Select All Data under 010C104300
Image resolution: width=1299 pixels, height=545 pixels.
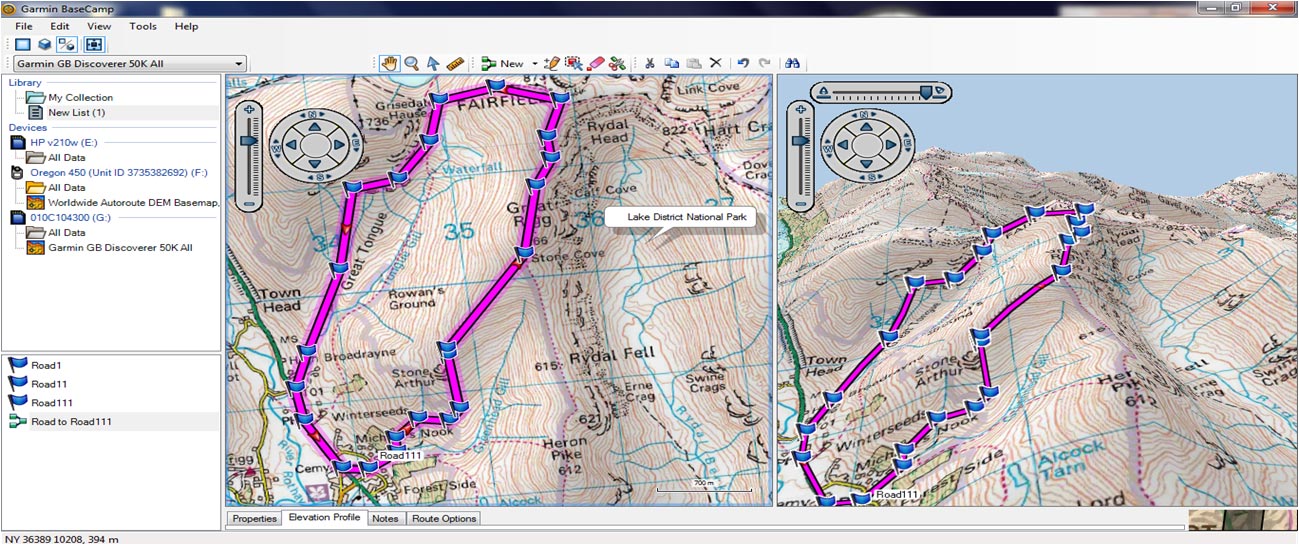tap(66, 232)
